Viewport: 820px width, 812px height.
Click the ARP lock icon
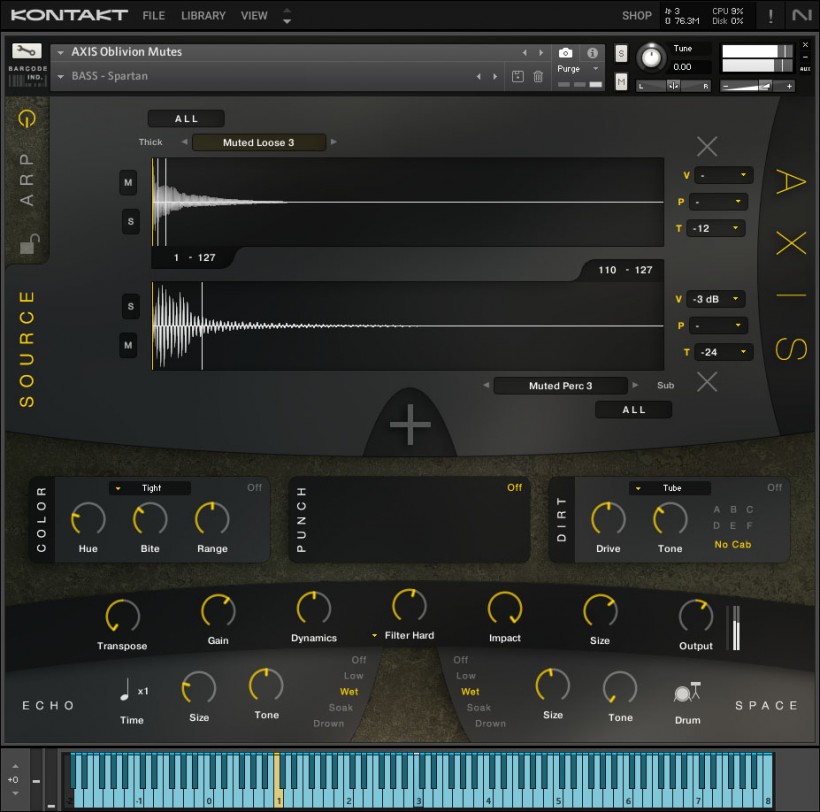coord(29,243)
